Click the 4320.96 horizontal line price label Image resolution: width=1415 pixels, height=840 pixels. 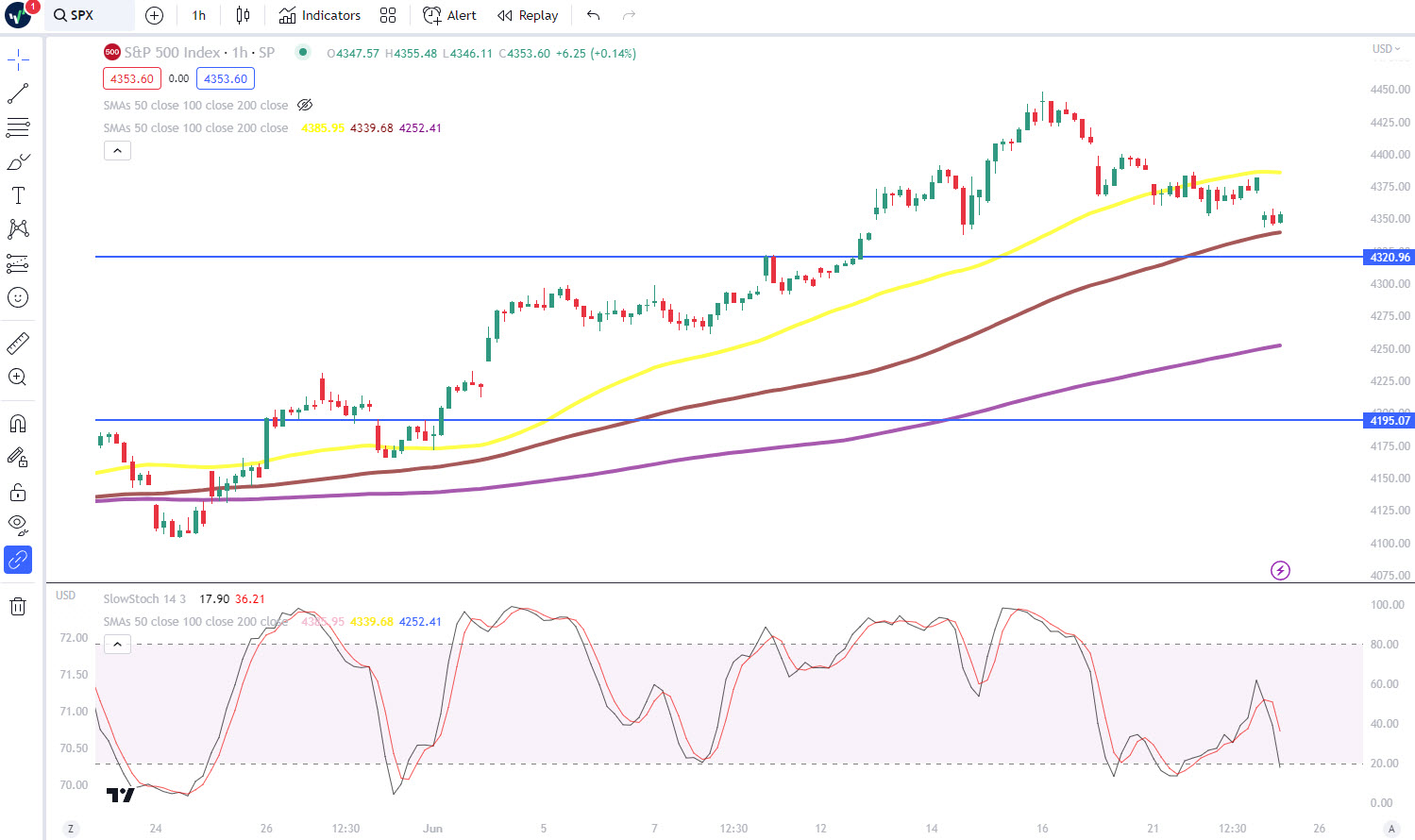[x=1389, y=257]
